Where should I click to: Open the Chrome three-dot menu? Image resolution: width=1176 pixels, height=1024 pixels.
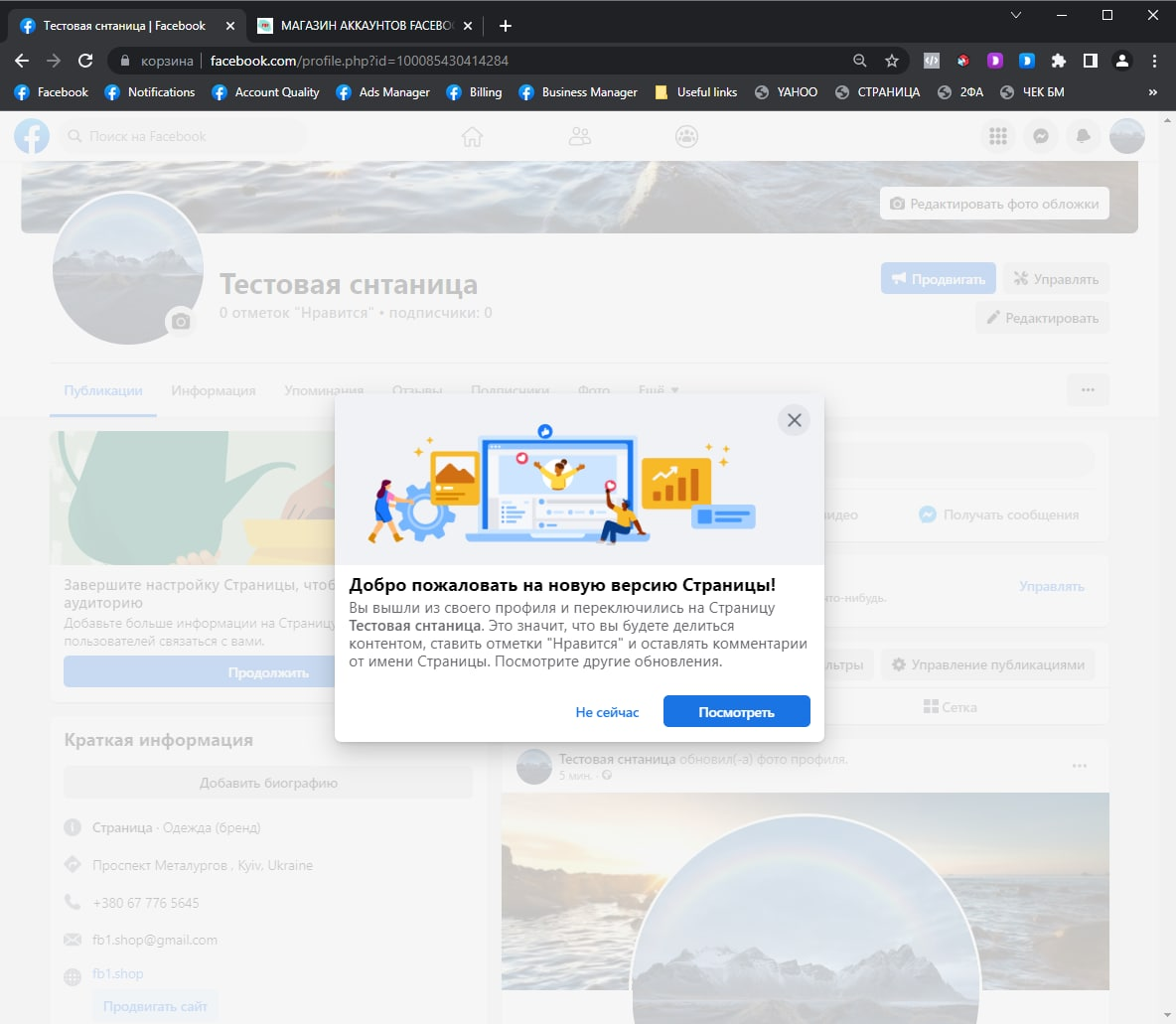pos(1154,61)
